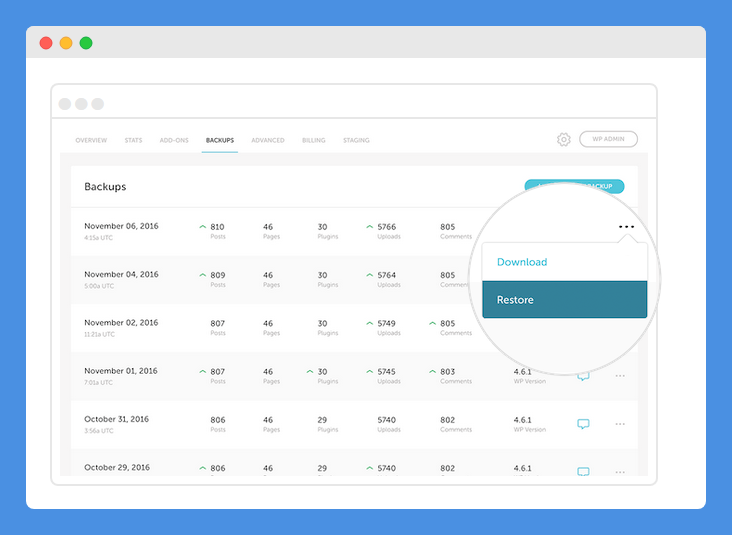Viewport: 732px width, 535px height.
Task: Click the red close window button
Action: point(46,43)
